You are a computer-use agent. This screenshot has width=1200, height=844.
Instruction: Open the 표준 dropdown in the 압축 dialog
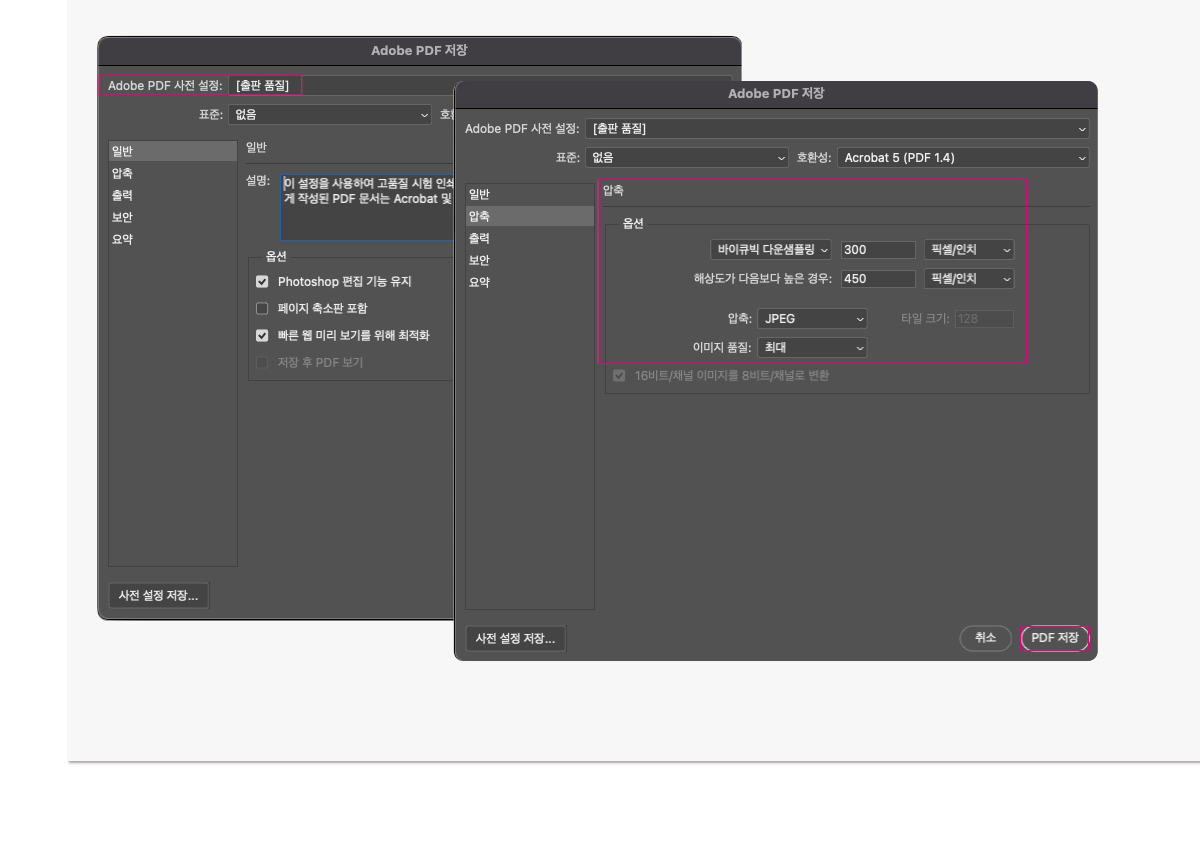687,158
